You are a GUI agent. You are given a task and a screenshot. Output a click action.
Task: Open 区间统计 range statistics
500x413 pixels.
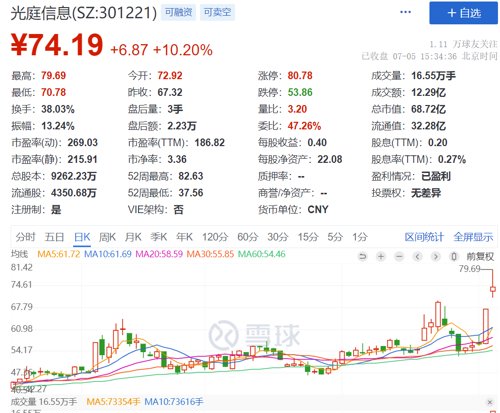click(x=424, y=237)
